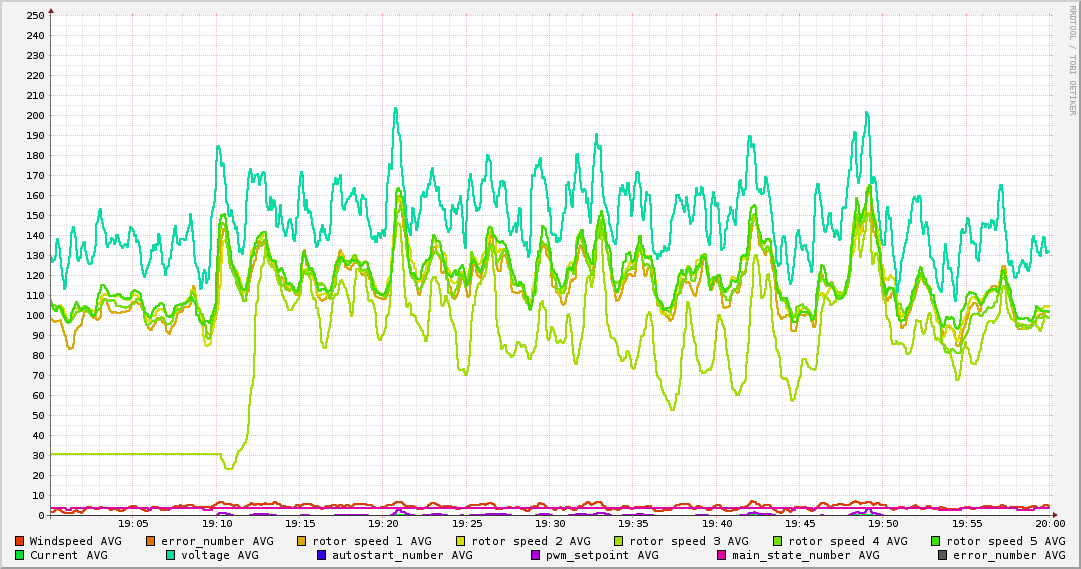This screenshot has height=569, width=1081.
Task: Select the rotor speed 1 AVG swatch
Action: point(302,541)
